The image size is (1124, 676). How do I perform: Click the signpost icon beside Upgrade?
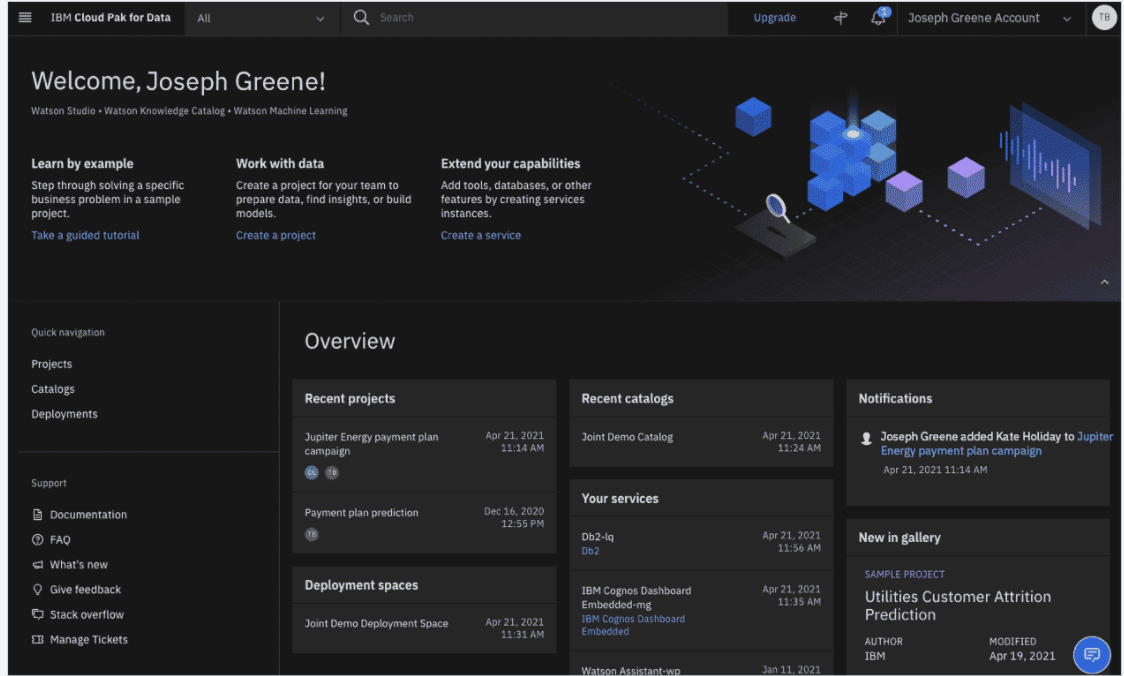click(x=840, y=18)
